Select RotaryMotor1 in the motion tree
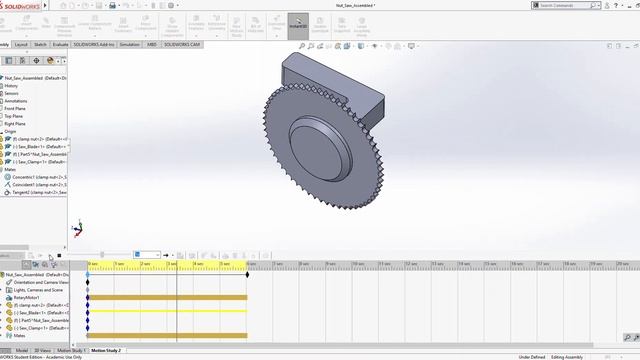The height and width of the screenshot is (360, 640). [27, 298]
